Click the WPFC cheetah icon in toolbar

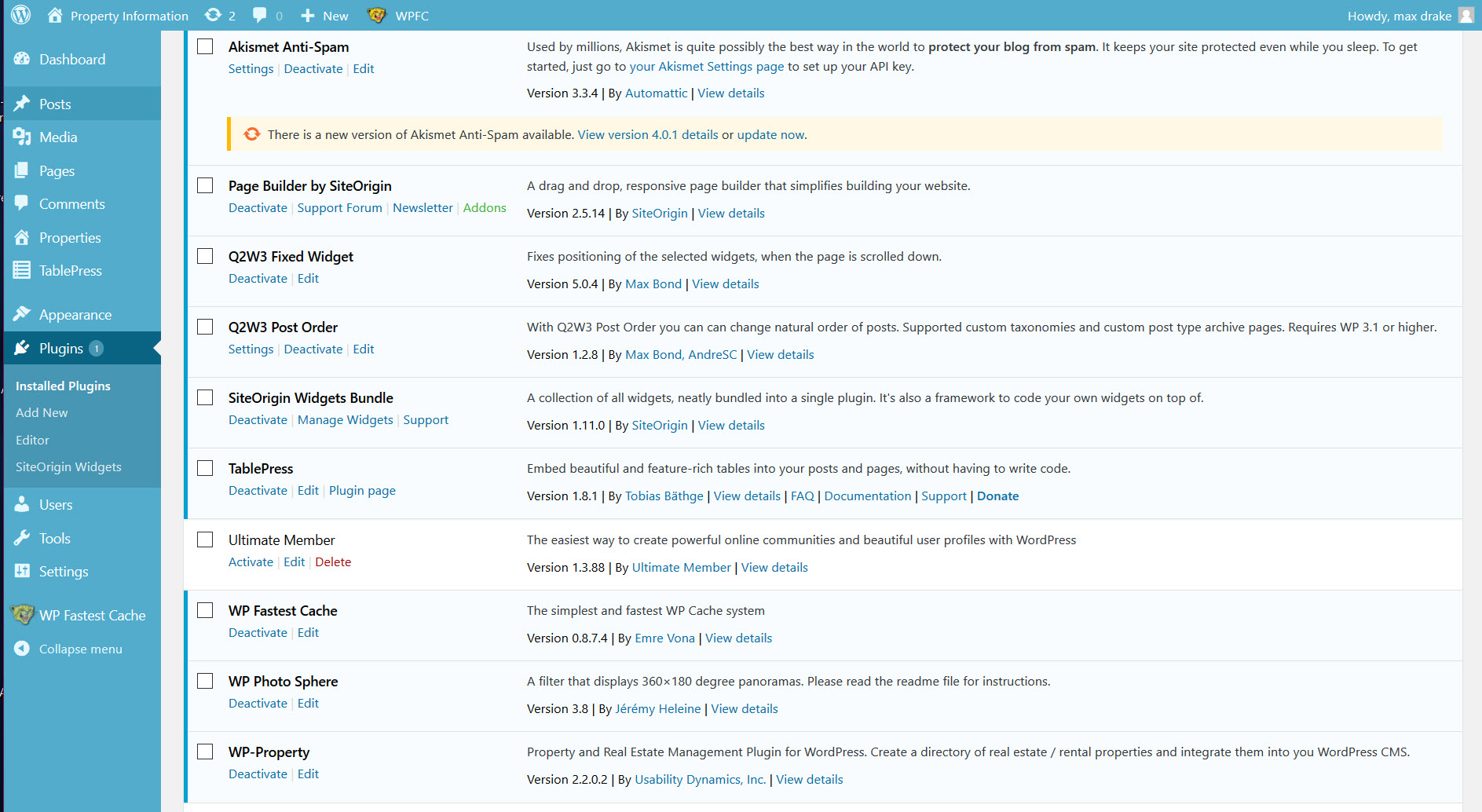(377, 15)
